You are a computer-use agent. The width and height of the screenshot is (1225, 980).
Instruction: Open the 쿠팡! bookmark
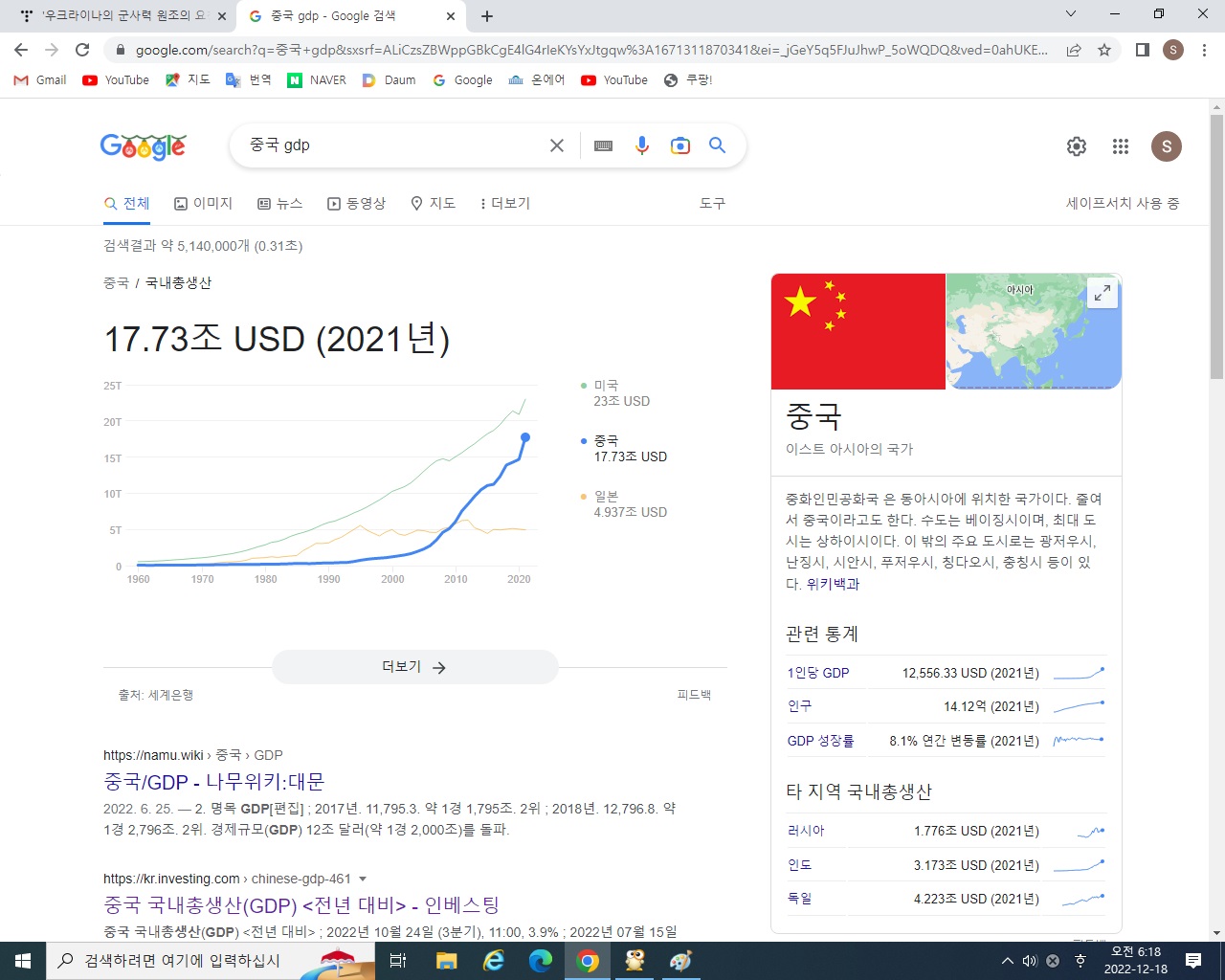[x=688, y=80]
